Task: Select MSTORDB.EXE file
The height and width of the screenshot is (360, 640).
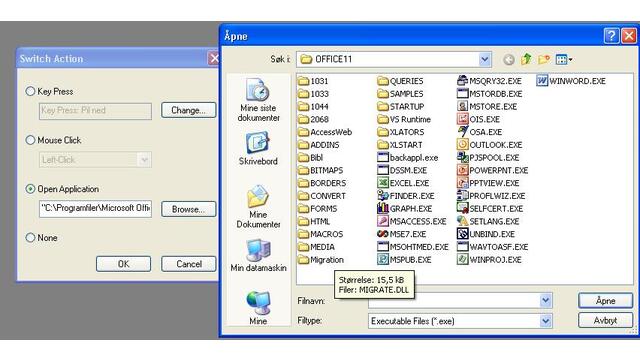Action: pos(490,93)
